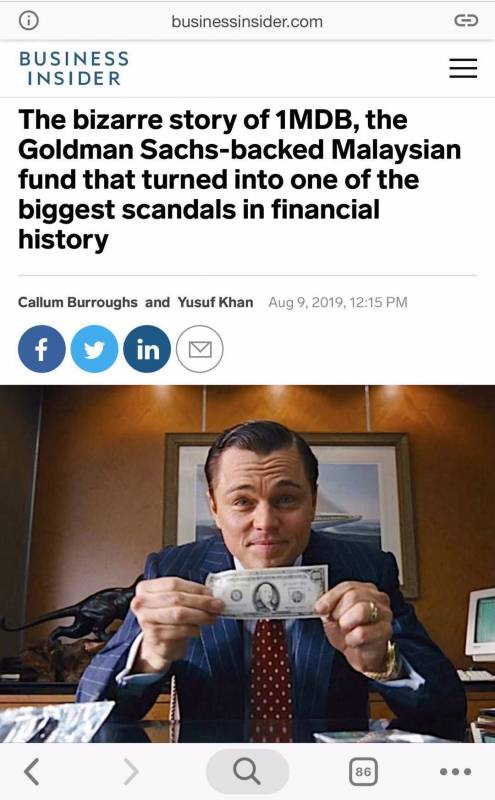Go back with the left chevron
The height and width of the screenshot is (800, 495).
click(32, 771)
